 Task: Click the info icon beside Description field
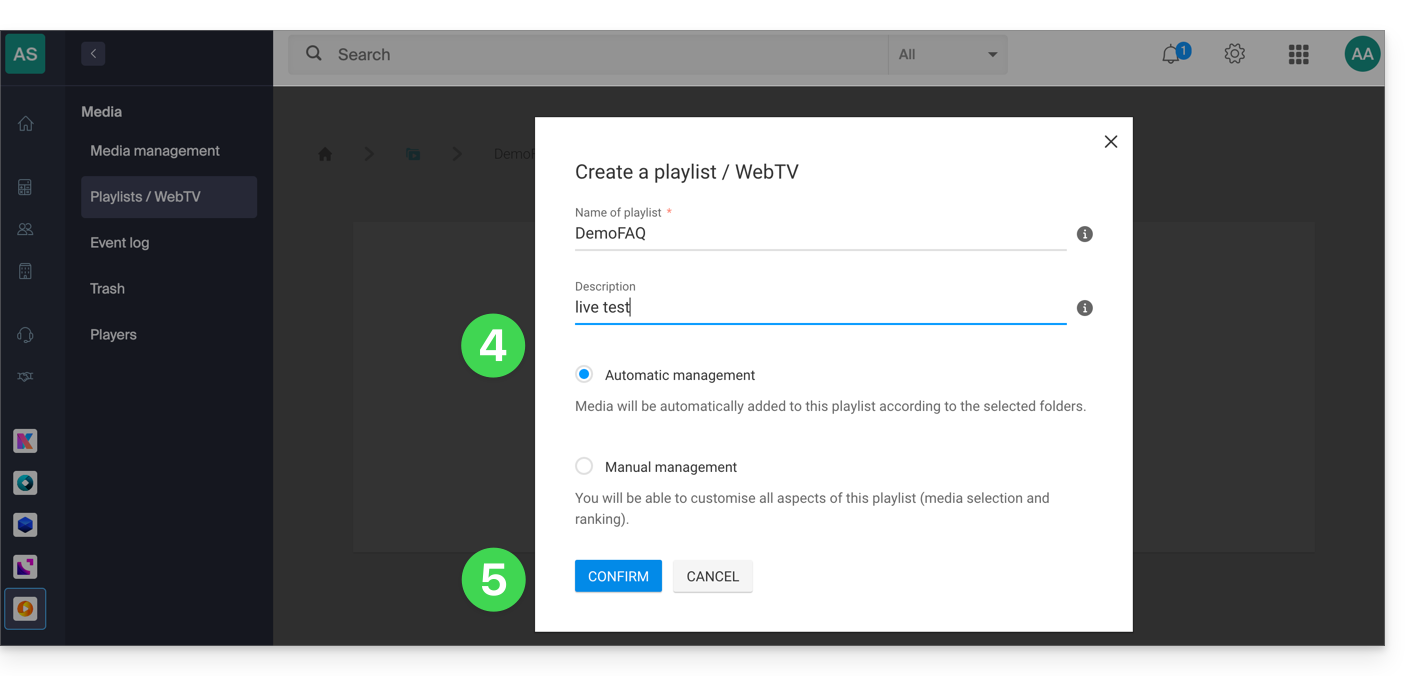[x=1084, y=308]
